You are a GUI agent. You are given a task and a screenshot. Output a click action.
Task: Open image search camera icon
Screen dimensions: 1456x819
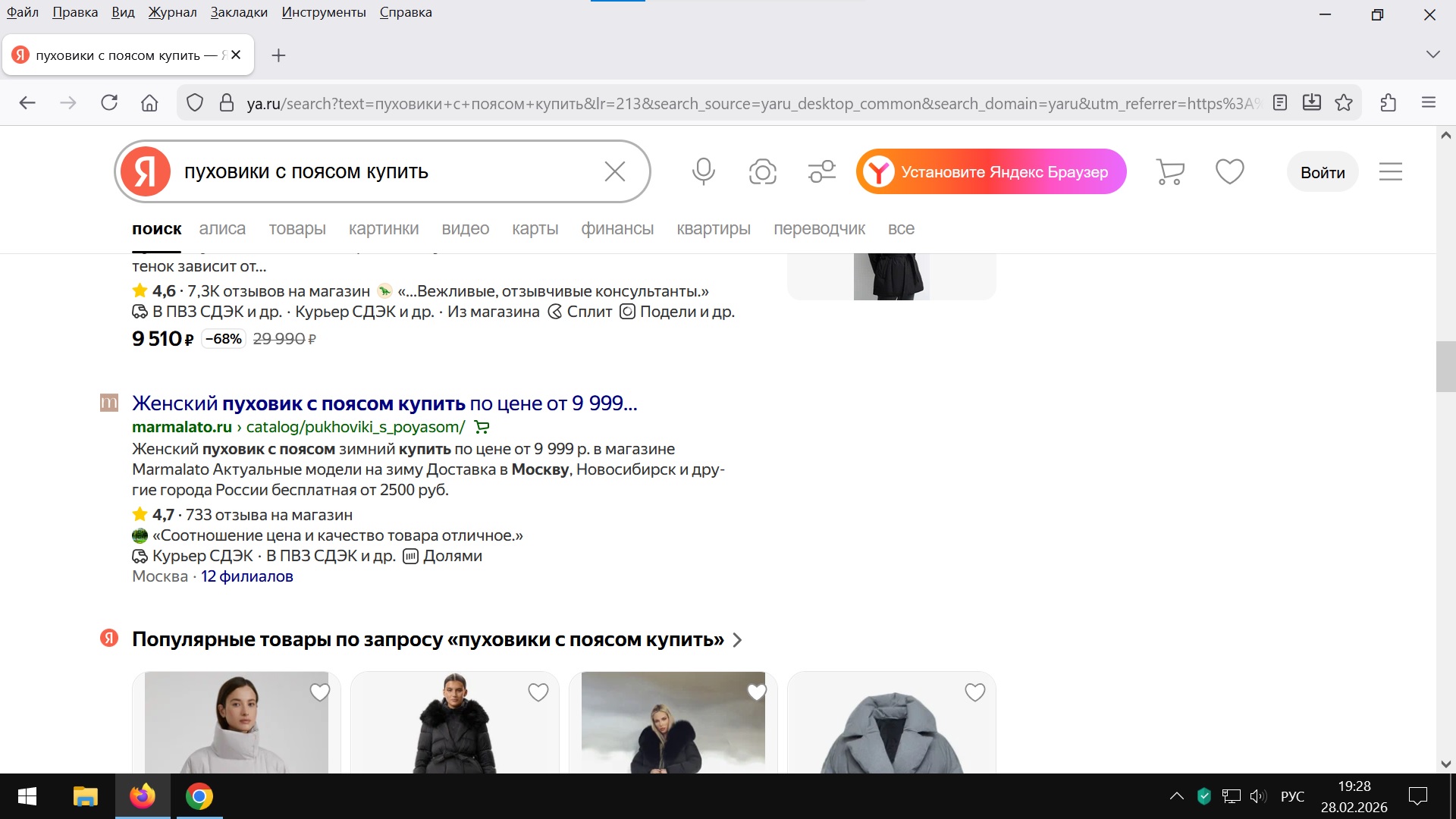pos(762,172)
